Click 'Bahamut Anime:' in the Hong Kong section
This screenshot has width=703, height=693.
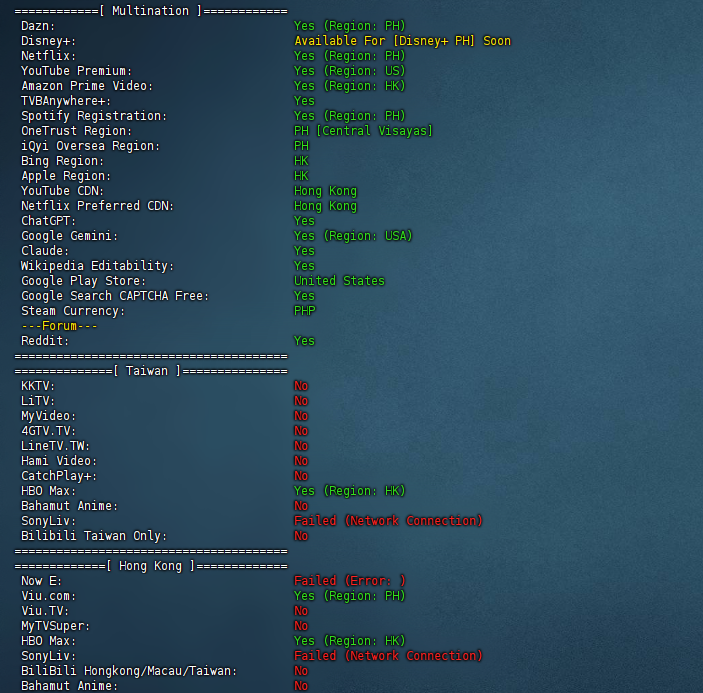click(x=69, y=686)
